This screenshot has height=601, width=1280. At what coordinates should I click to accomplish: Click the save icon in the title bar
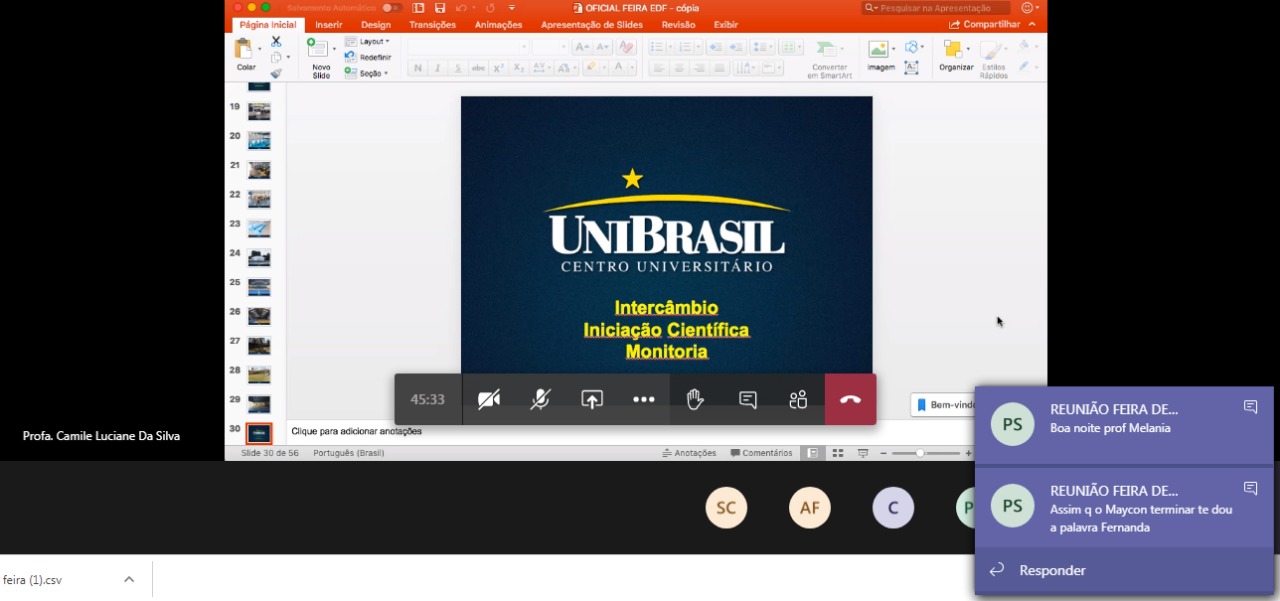[439, 8]
